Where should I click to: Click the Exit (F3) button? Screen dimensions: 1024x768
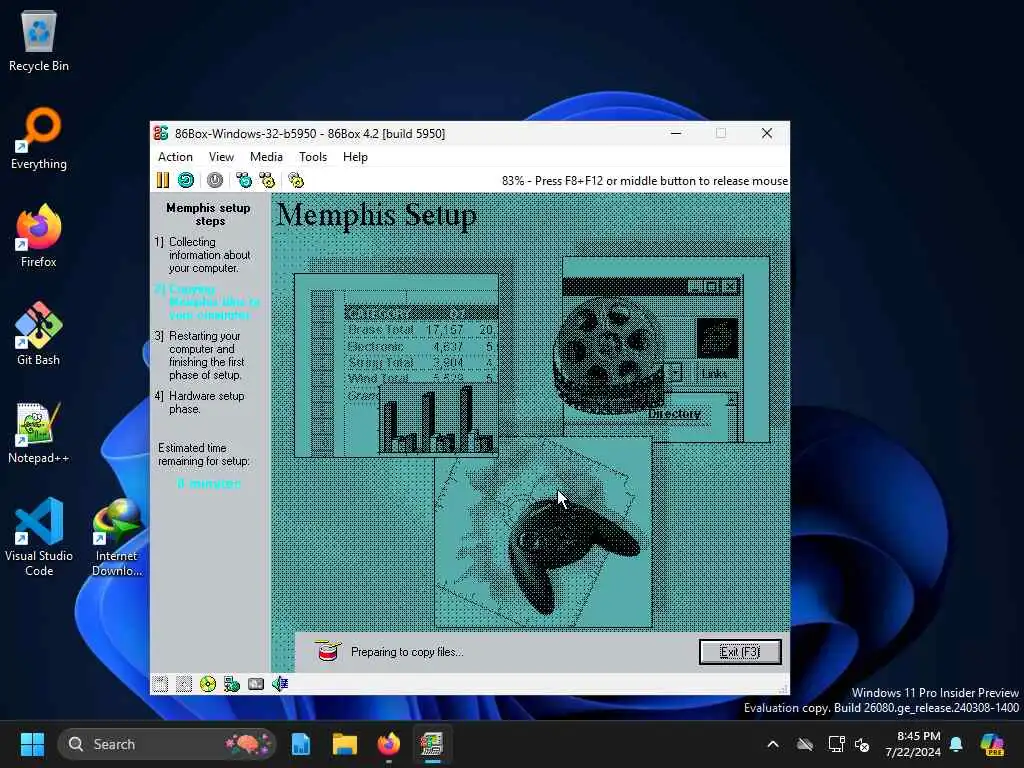(x=740, y=652)
